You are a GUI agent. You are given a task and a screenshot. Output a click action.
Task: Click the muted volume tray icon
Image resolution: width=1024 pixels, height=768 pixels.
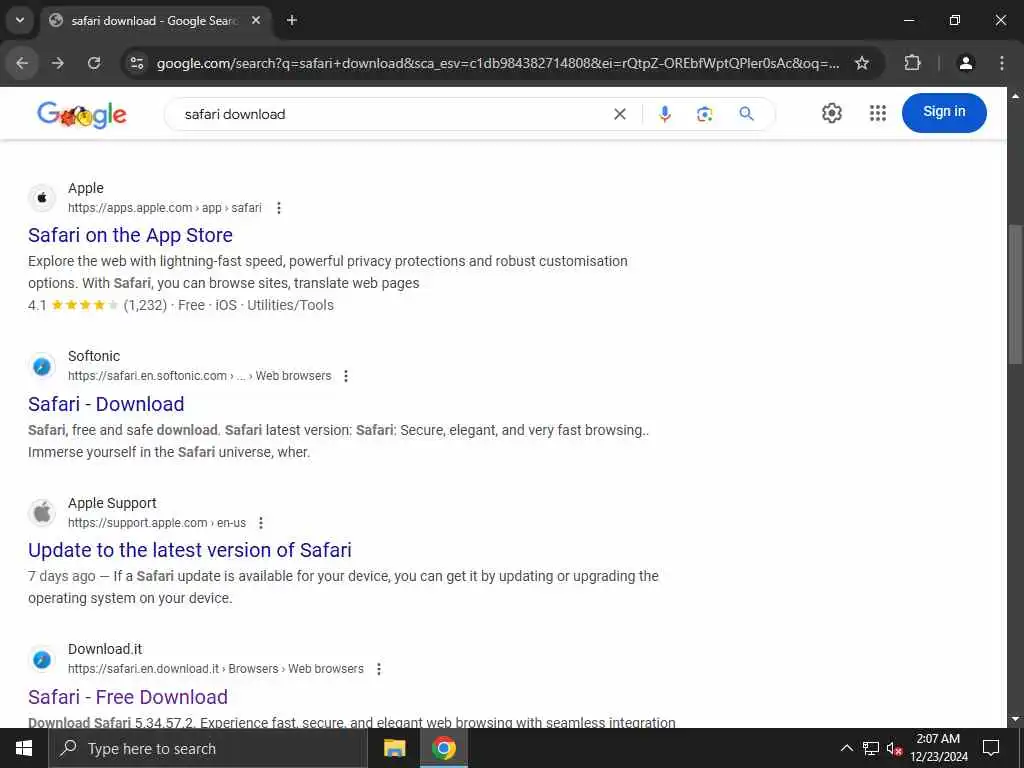(894, 748)
